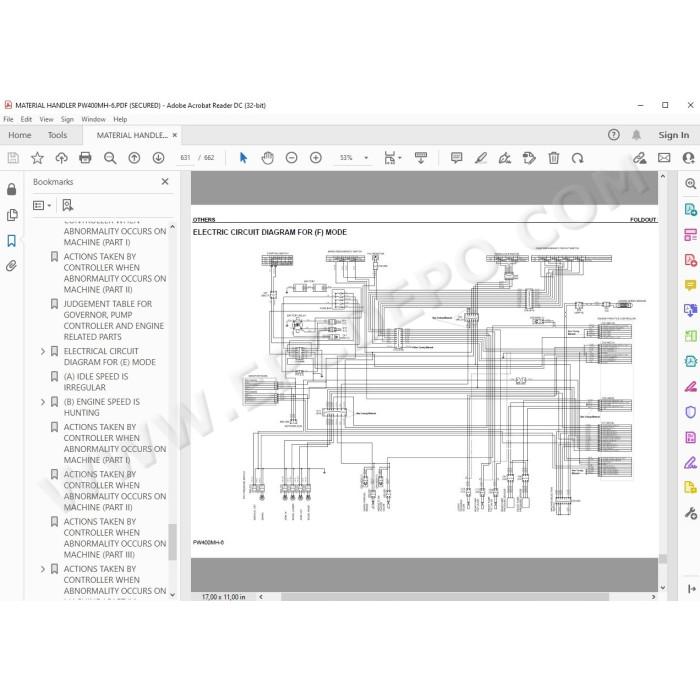Collapse the right tools pane
The image size is (700, 700).
692,589
